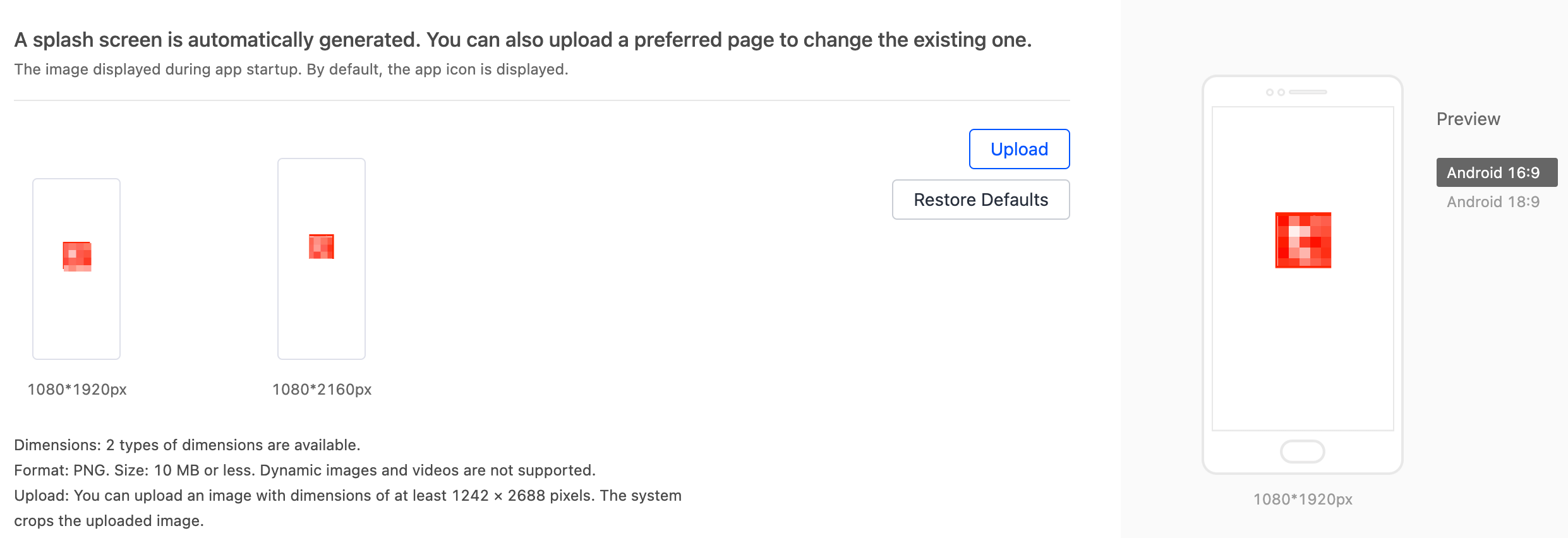Click the second sensor dot on the phone mockup
Screen dimensions: 1568x538
(x=1281, y=92)
